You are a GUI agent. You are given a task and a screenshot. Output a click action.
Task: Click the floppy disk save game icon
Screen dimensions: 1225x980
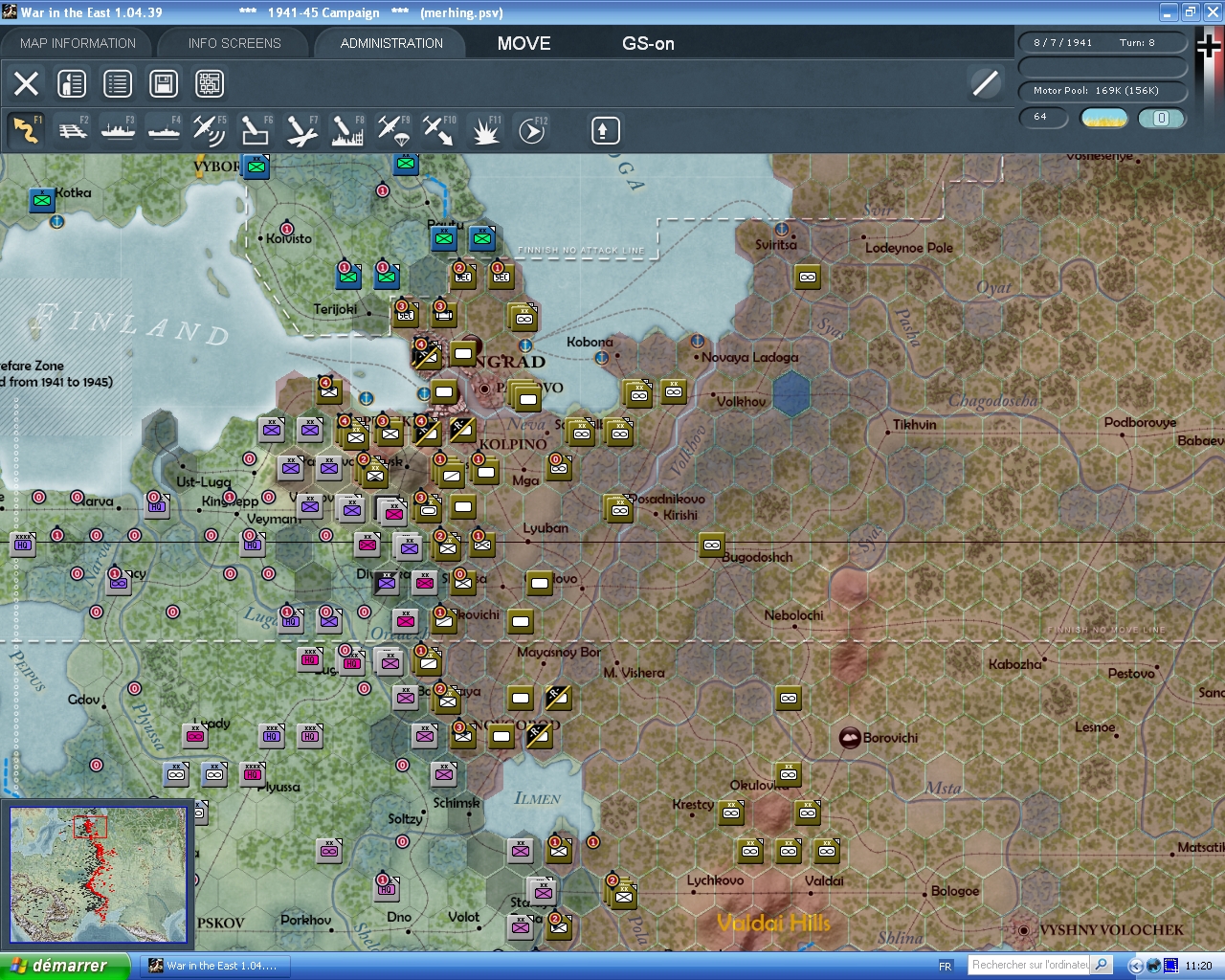(x=164, y=83)
